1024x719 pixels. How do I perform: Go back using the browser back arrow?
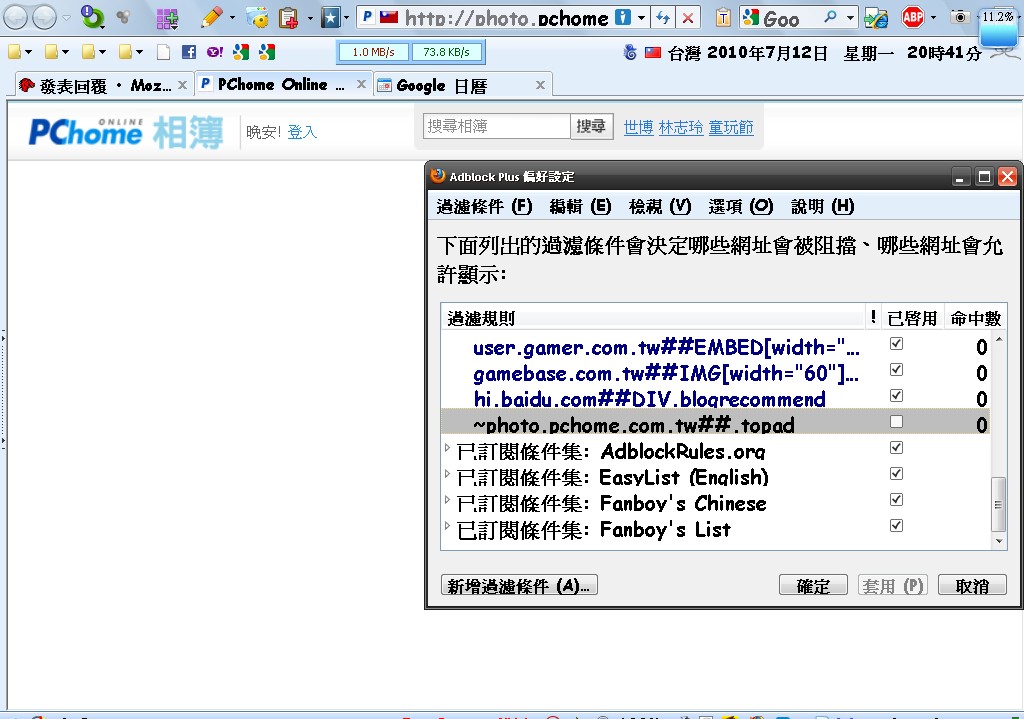pyautogui.click(x=15, y=18)
